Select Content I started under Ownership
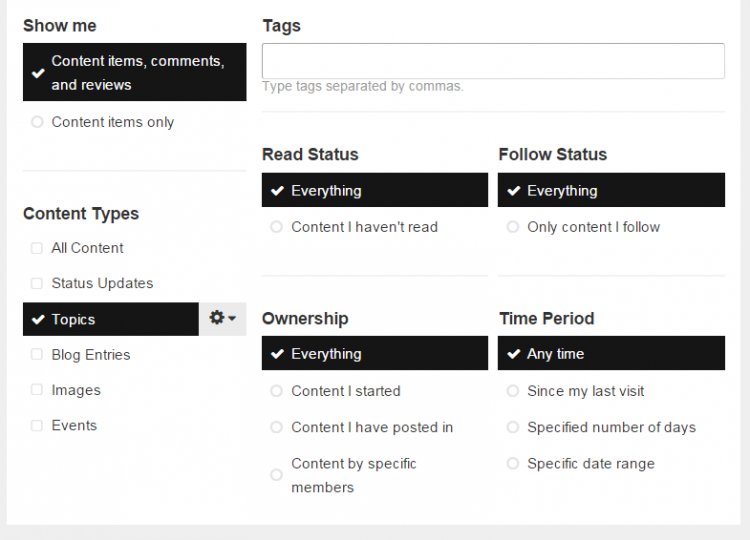 345,391
